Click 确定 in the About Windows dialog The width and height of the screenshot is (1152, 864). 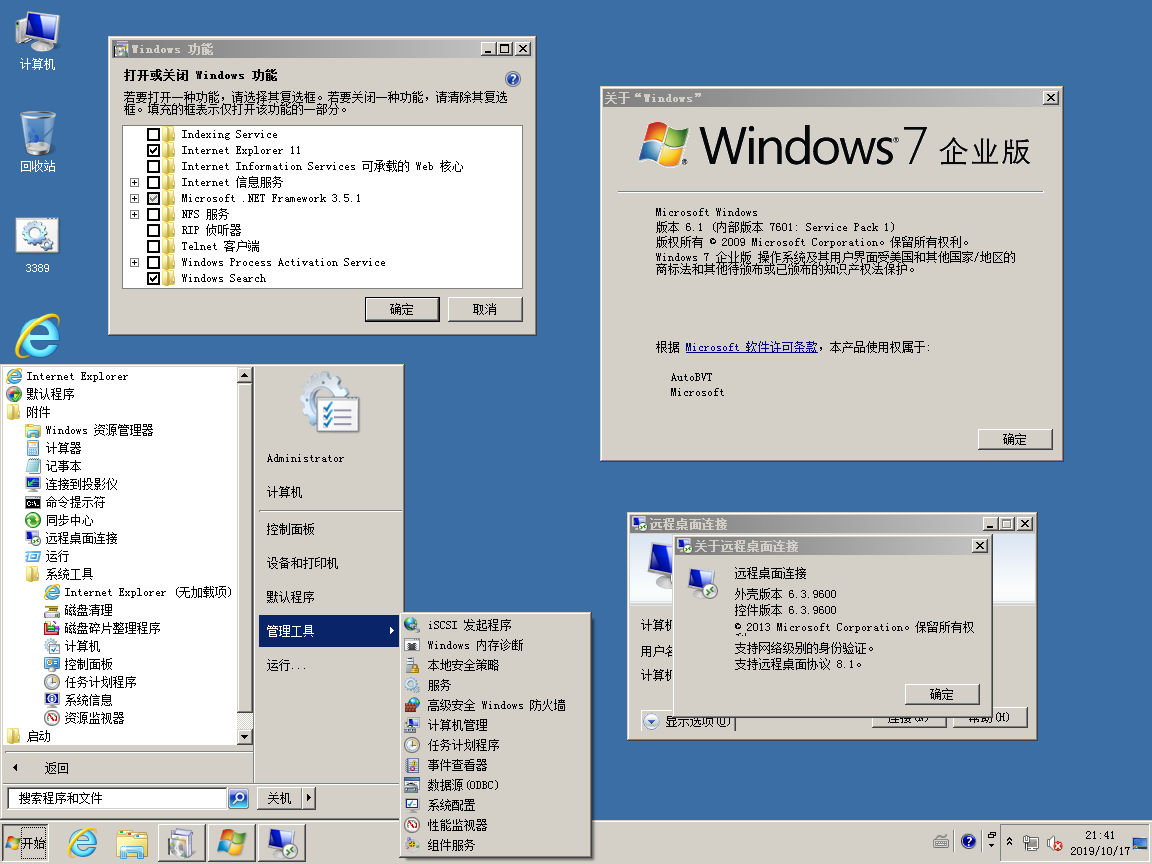tap(1014, 439)
